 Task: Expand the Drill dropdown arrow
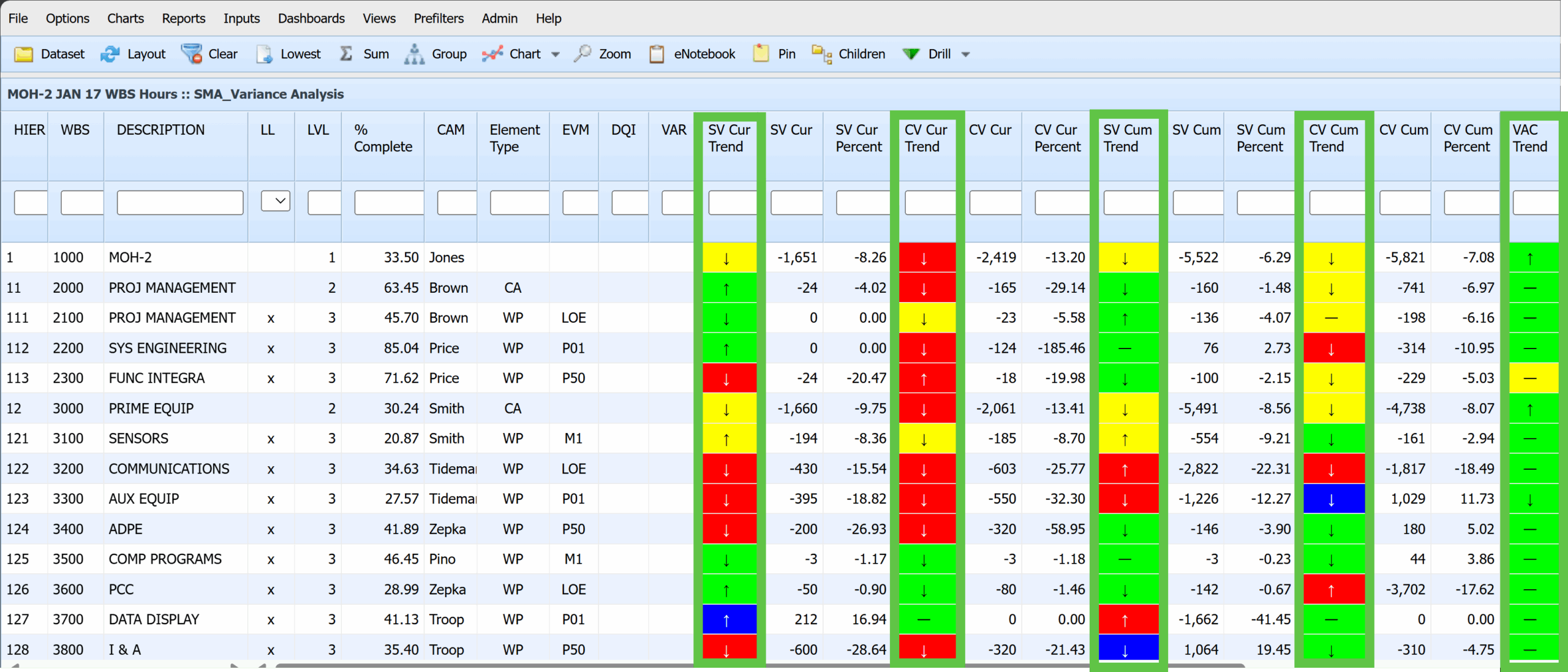pos(966,55)
